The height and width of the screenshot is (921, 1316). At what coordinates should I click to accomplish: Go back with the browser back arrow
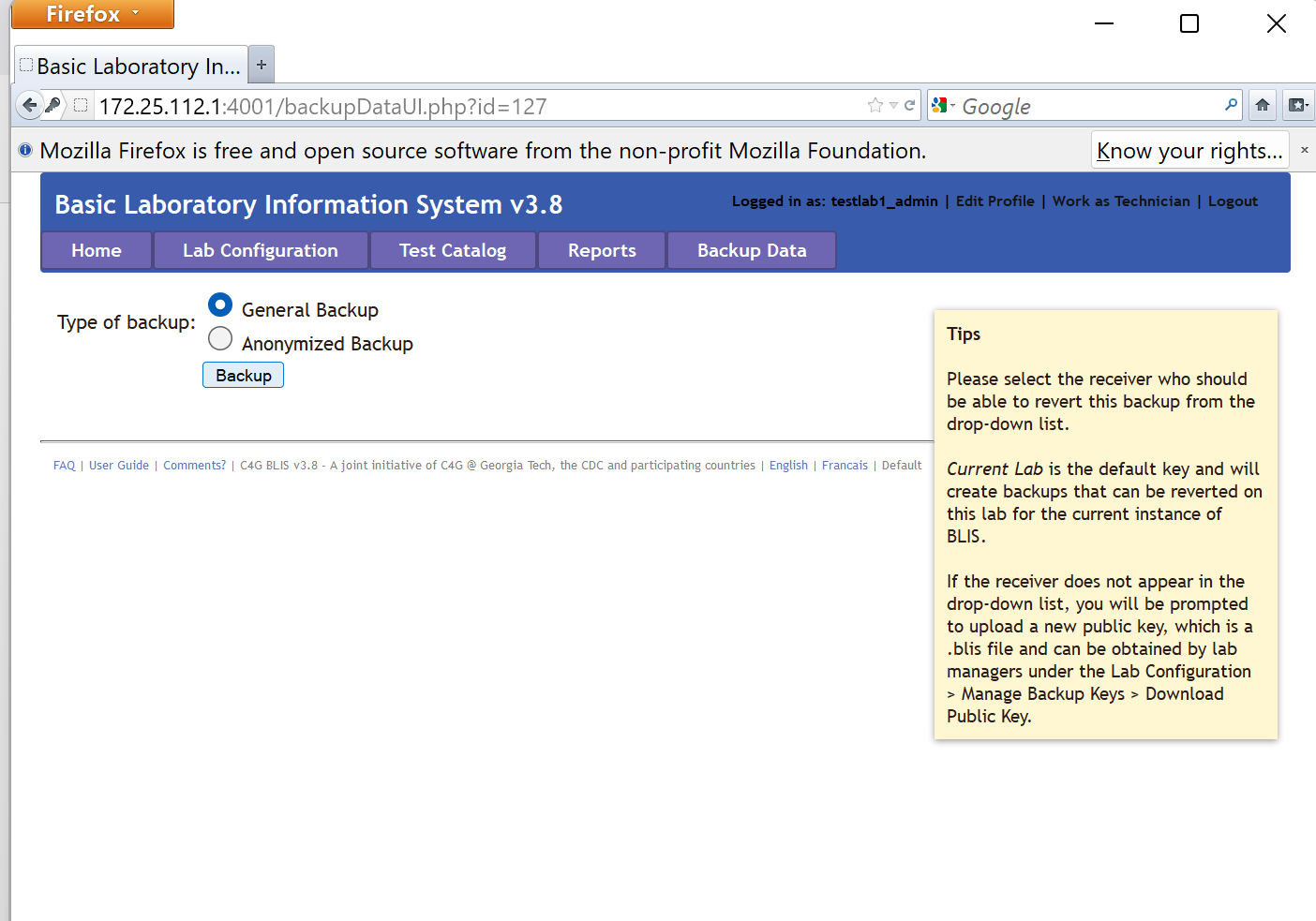(29, 105)
